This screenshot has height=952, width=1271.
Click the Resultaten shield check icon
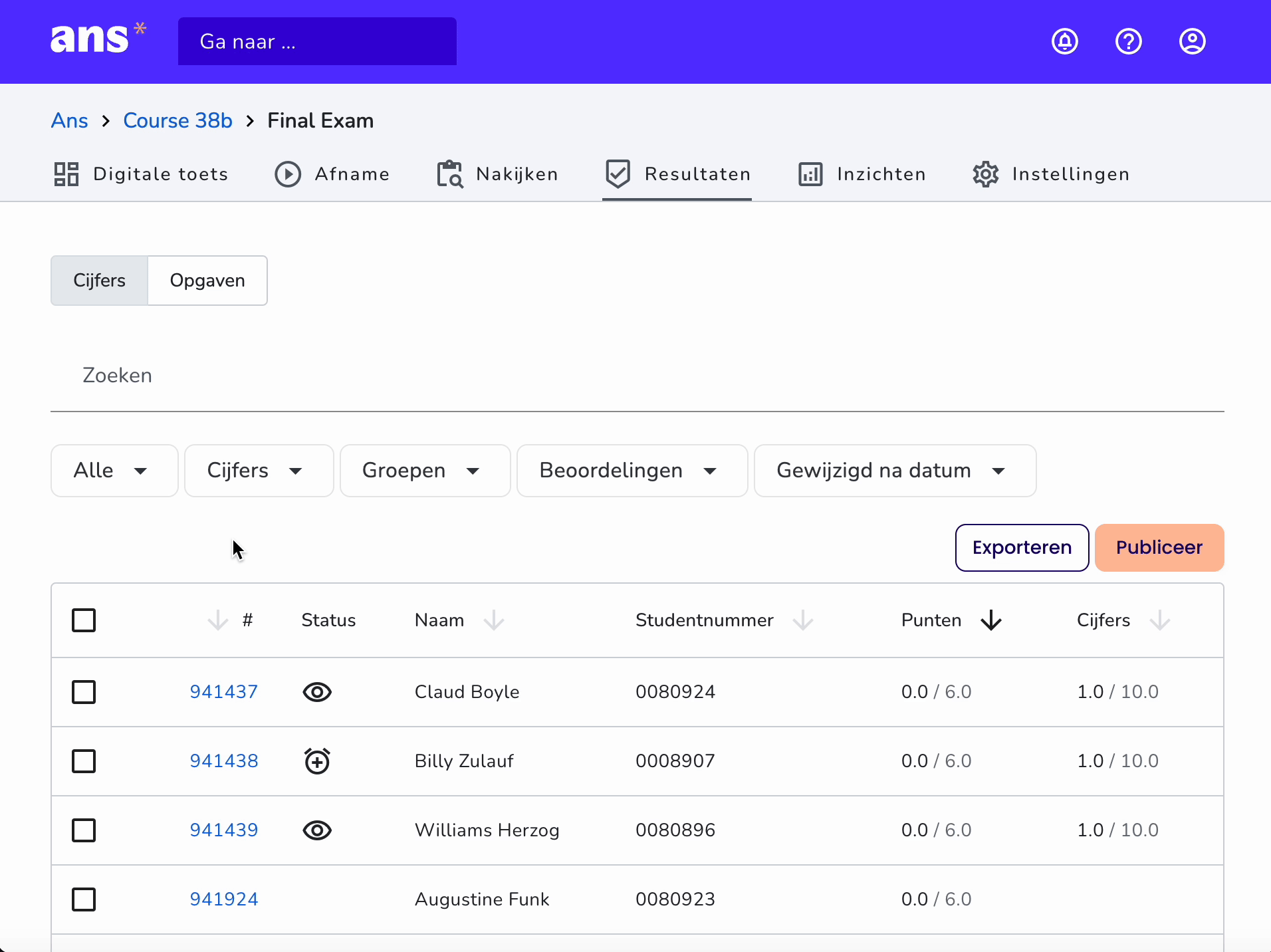click(618, 174)
